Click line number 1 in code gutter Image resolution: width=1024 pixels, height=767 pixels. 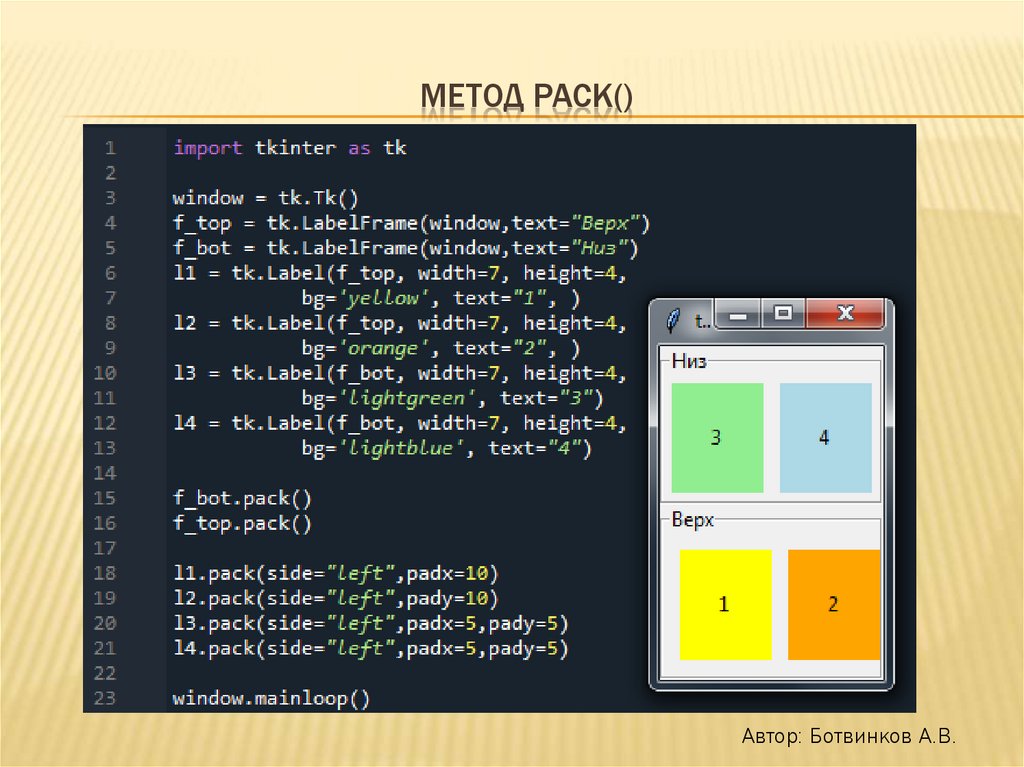tap(110, 148)
